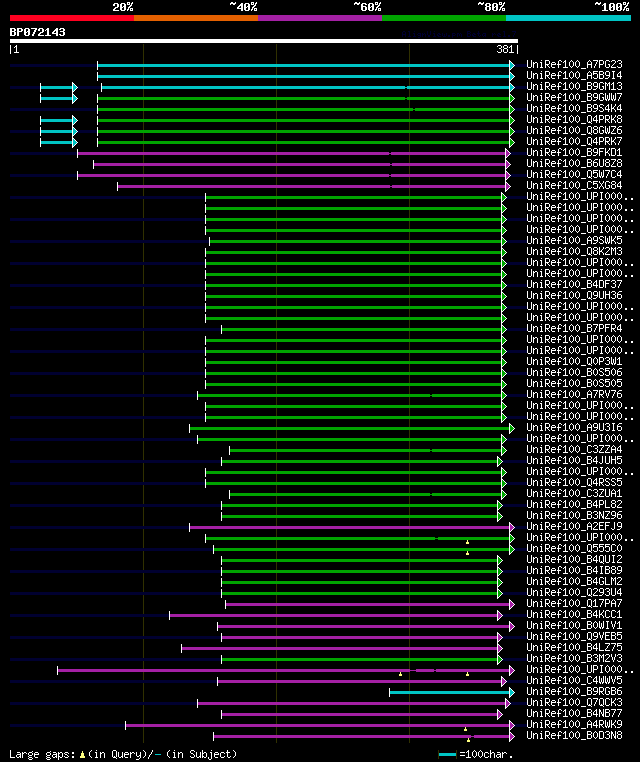Select the UniRef100_C5XG84 label

coord(574,185)
